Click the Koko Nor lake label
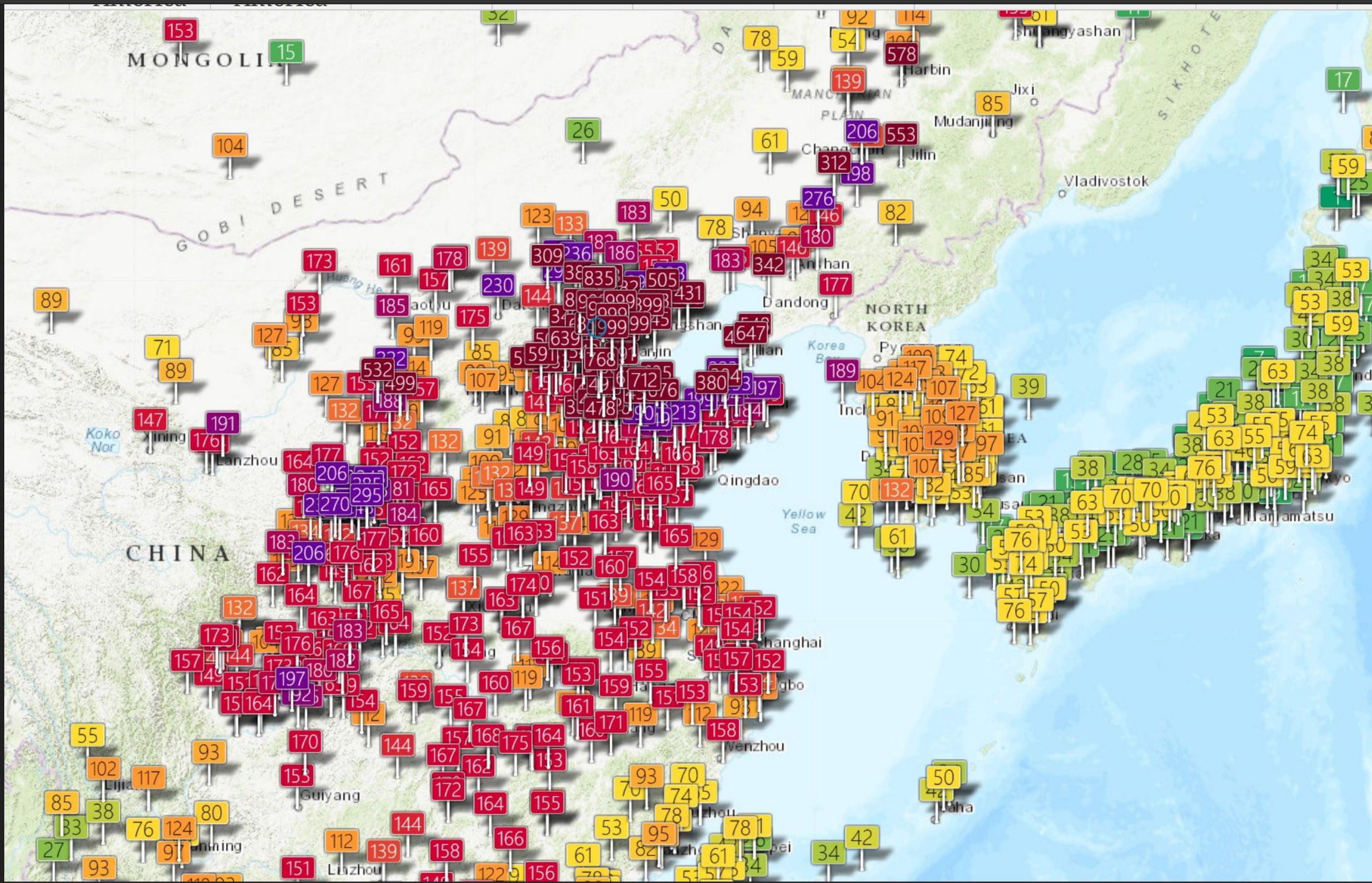This screenshot has width=1372, height=883. 103,440
